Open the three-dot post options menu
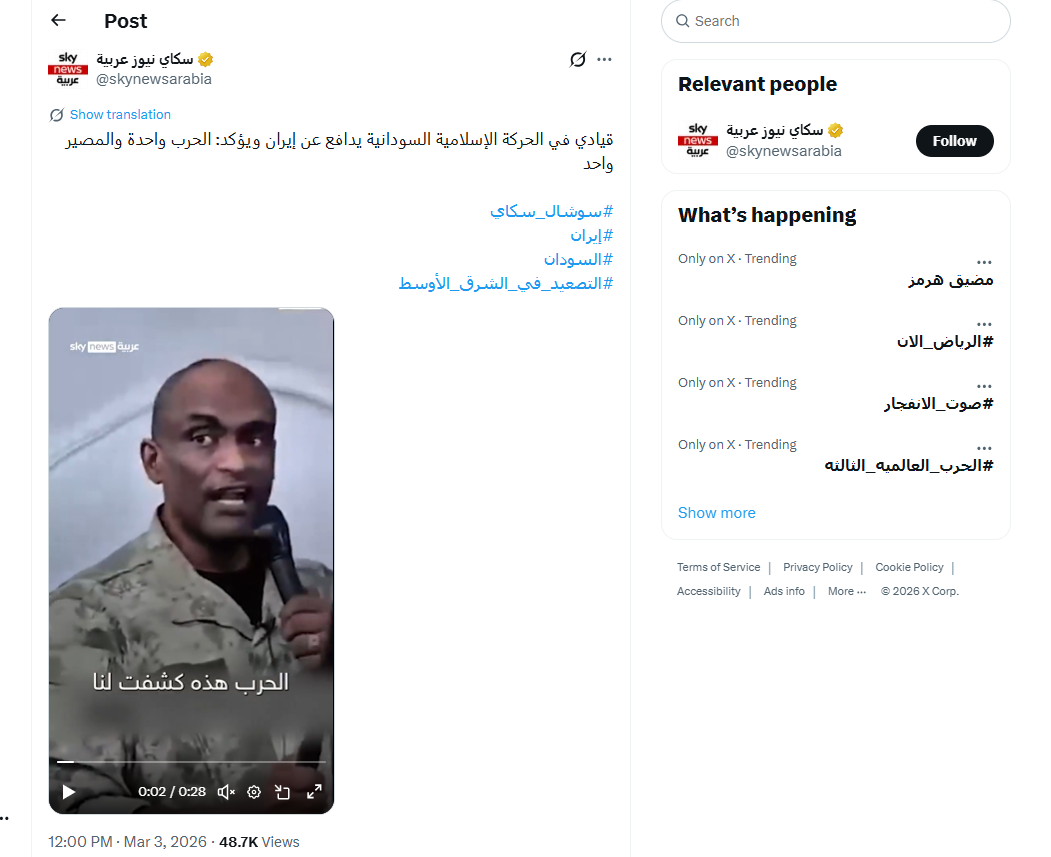Image resolution: width=1051 pixels, height=857 pixels. 605,59
